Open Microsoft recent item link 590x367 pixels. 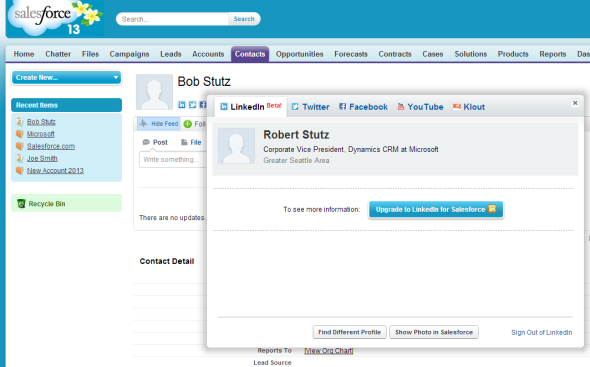click(x=41, y=134)
